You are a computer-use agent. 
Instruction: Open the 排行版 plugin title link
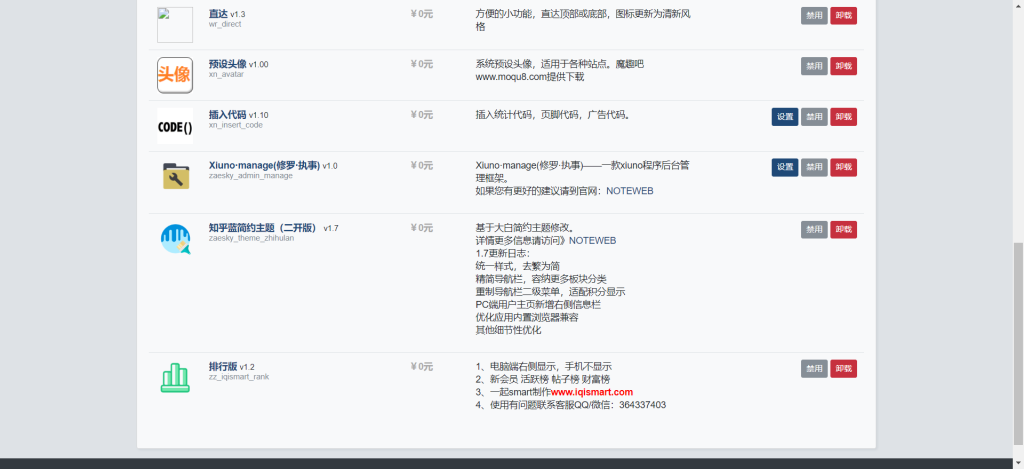222,366
